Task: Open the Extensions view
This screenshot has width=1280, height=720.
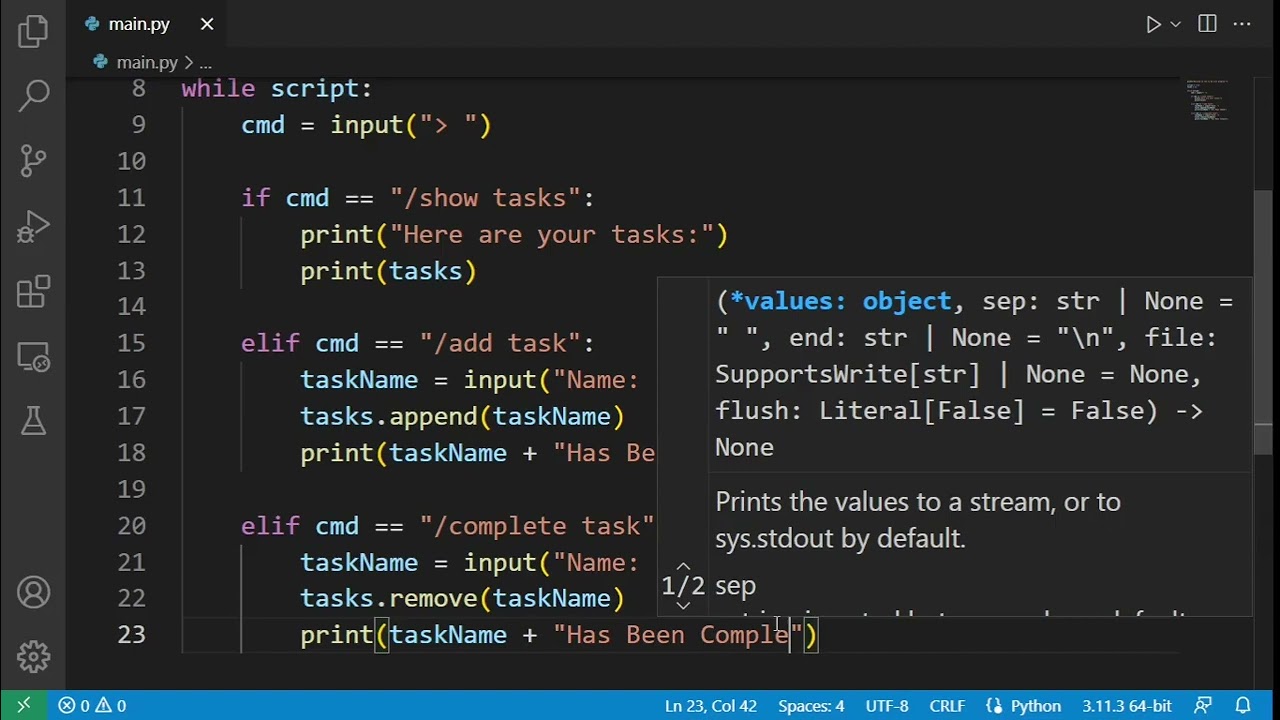Action: point(33,291)
